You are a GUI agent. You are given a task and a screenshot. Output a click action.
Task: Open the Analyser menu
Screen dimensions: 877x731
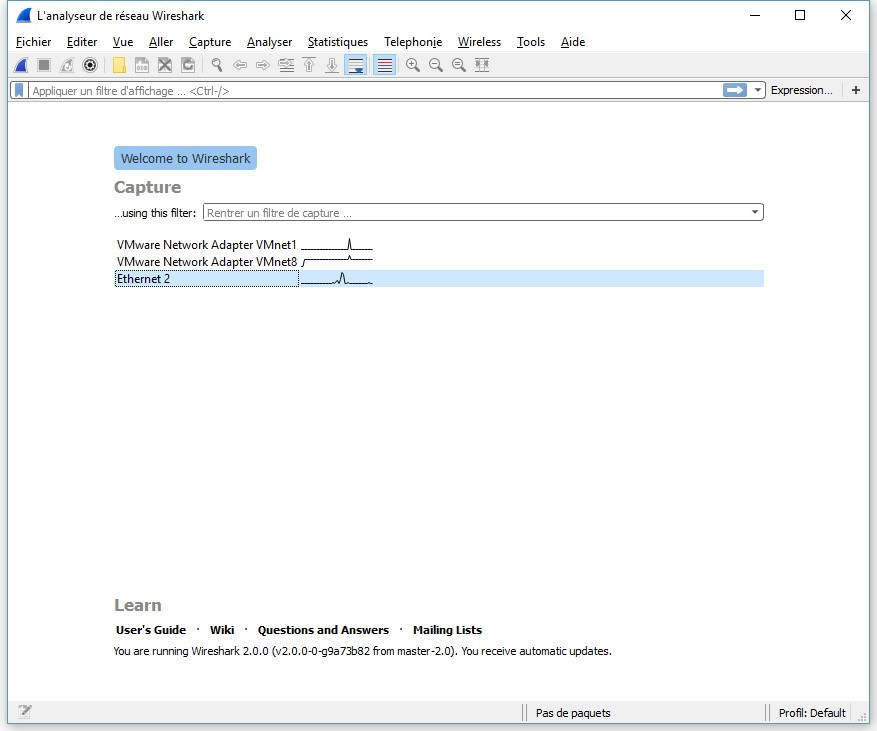tap(270, 42)
